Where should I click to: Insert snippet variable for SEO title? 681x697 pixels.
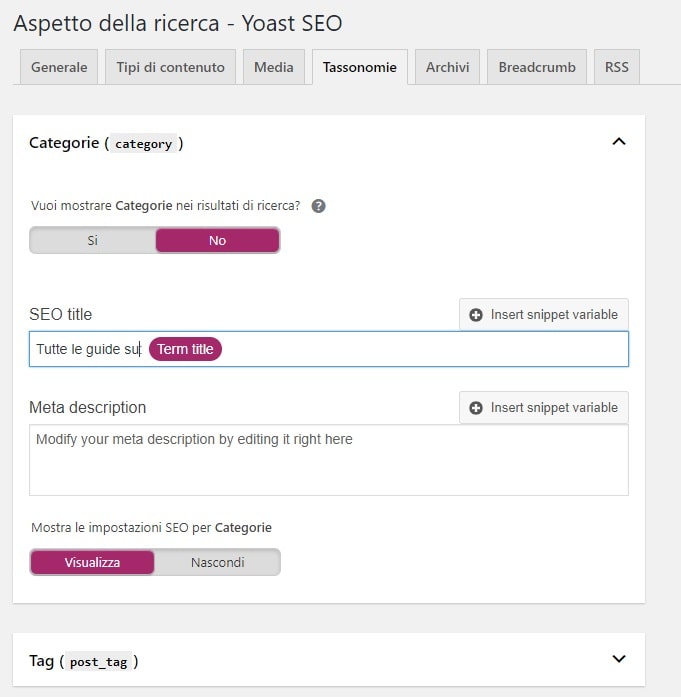(544, 315)
